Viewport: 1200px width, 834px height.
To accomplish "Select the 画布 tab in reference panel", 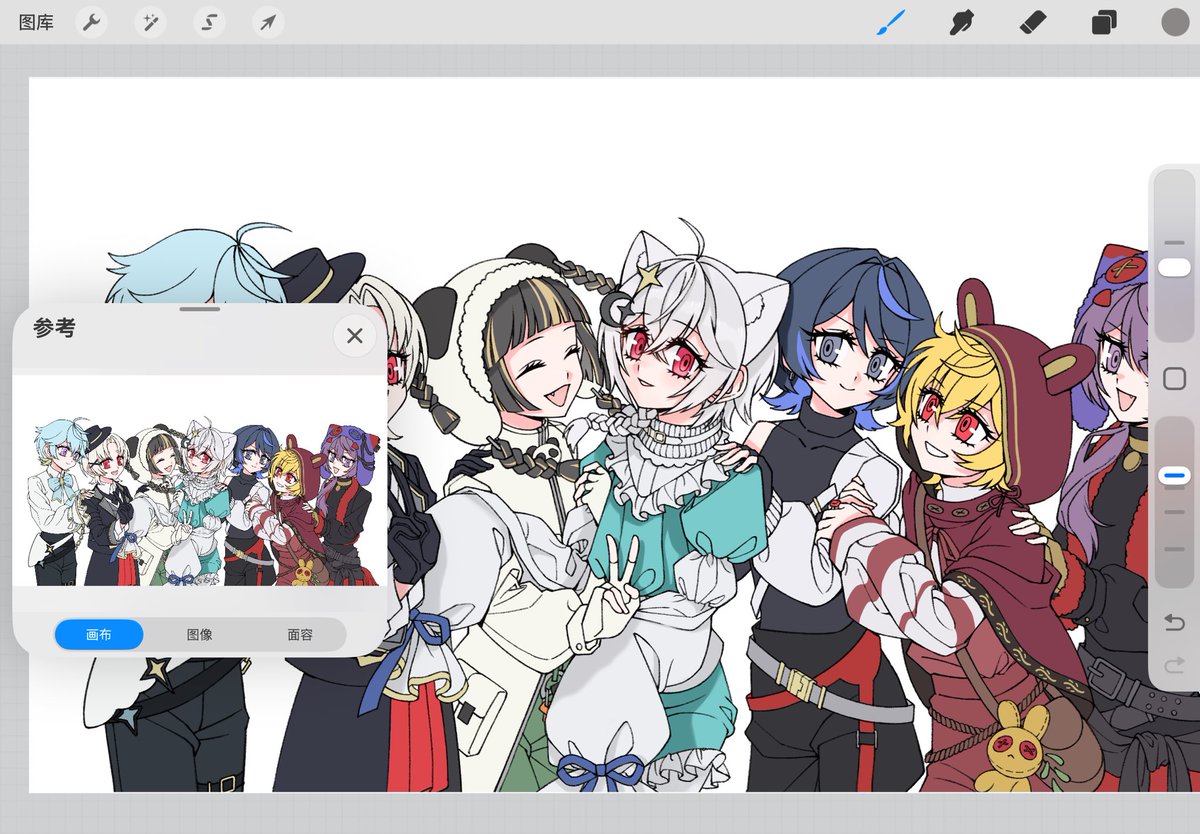I will 99,634.
